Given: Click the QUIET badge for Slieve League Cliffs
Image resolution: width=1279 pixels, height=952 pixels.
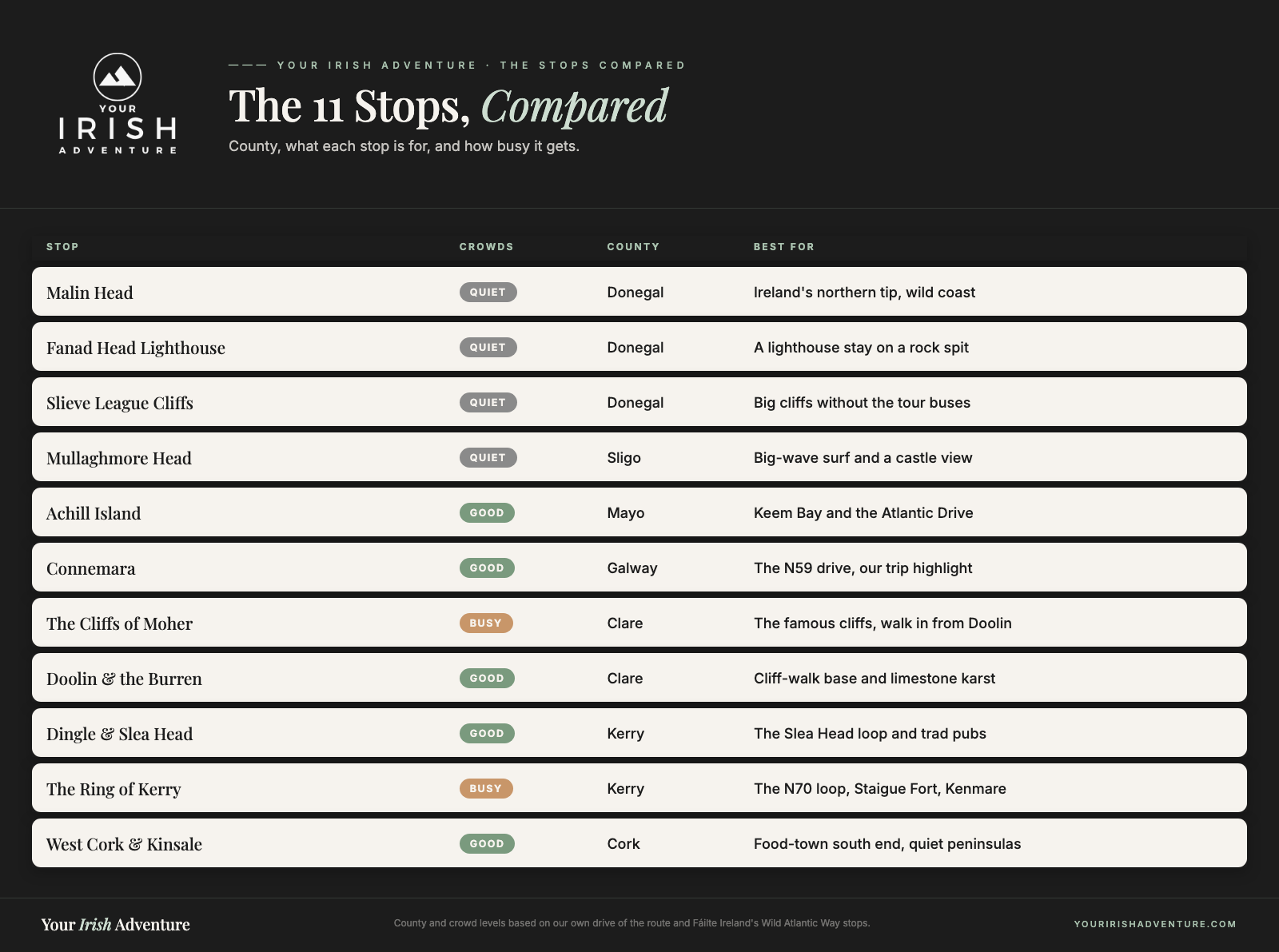Looking at the screenshot, I should click(x=488, y=402).
